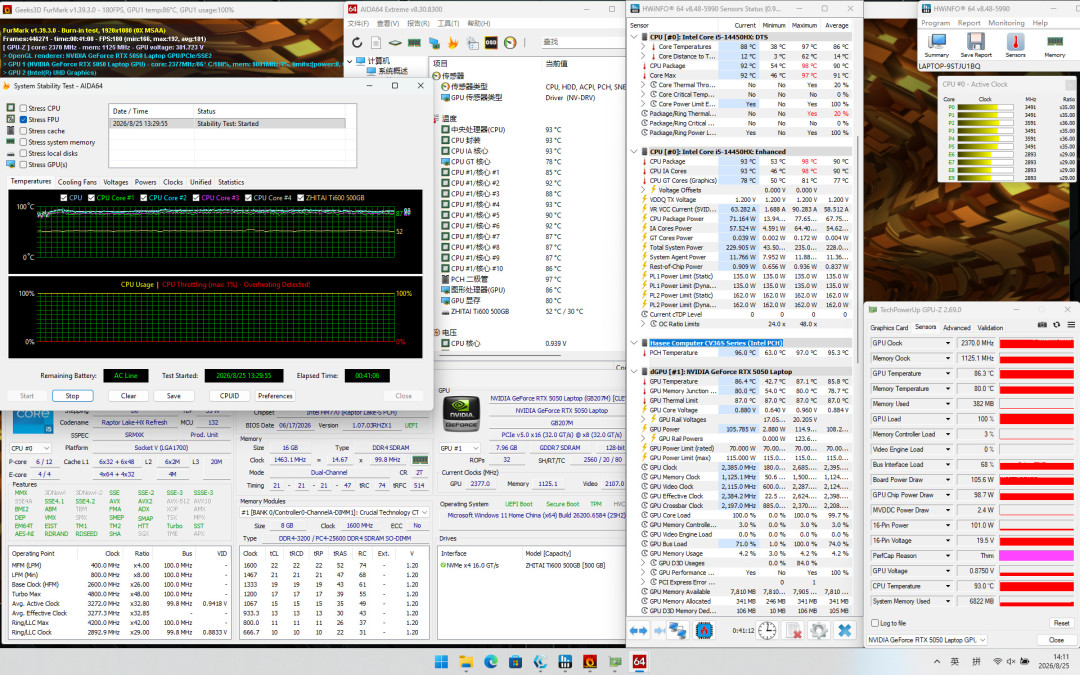Viewport: 1080px width, 675px height.
Task: Open Windows Start button
Action: [442, 662]
